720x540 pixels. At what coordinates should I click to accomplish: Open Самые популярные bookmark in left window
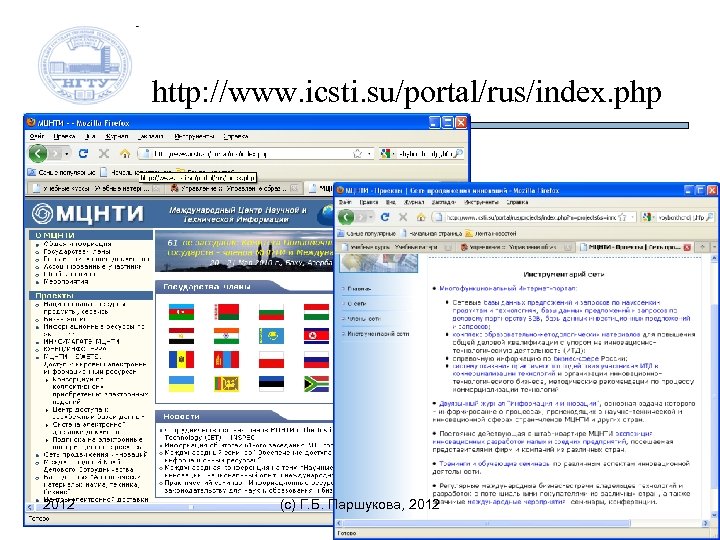pyautogui.click(x=61, y=172)
